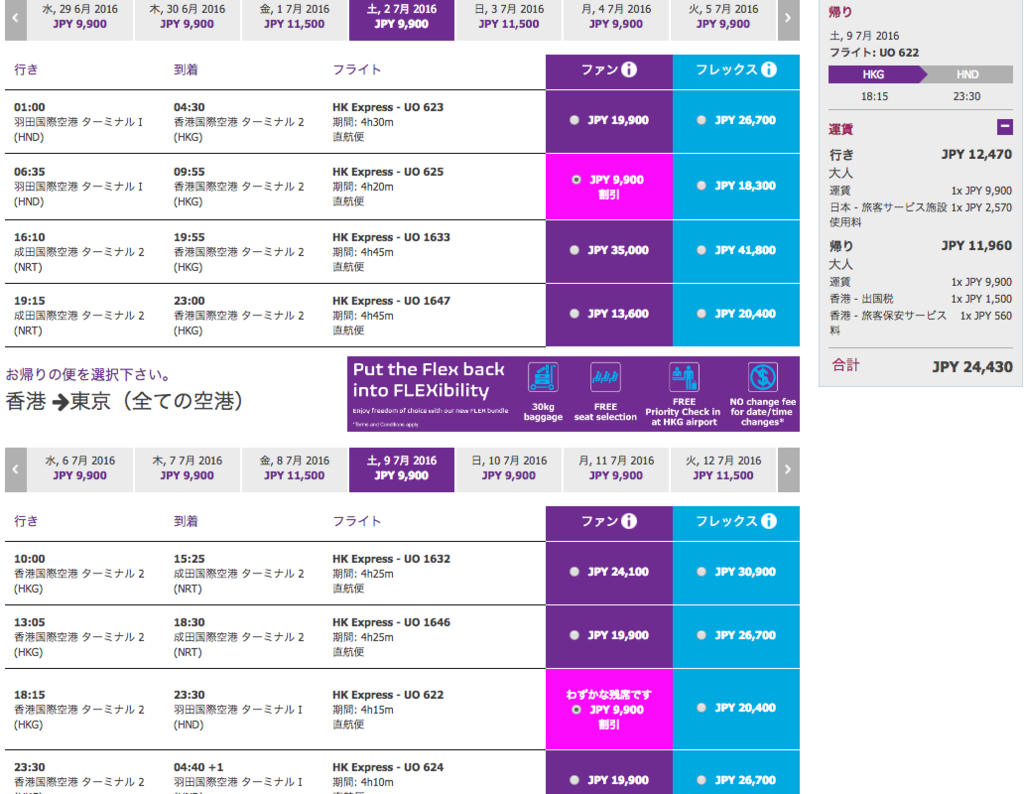Open the outbound フレックス fare info icon
Screen dimensions: 1024x794
coord(769,69)
